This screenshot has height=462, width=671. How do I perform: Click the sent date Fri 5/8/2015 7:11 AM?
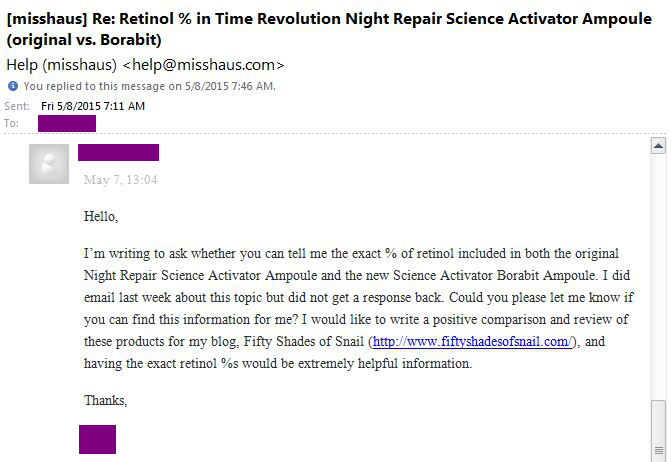pyautogui.click(x=93, y=105)
